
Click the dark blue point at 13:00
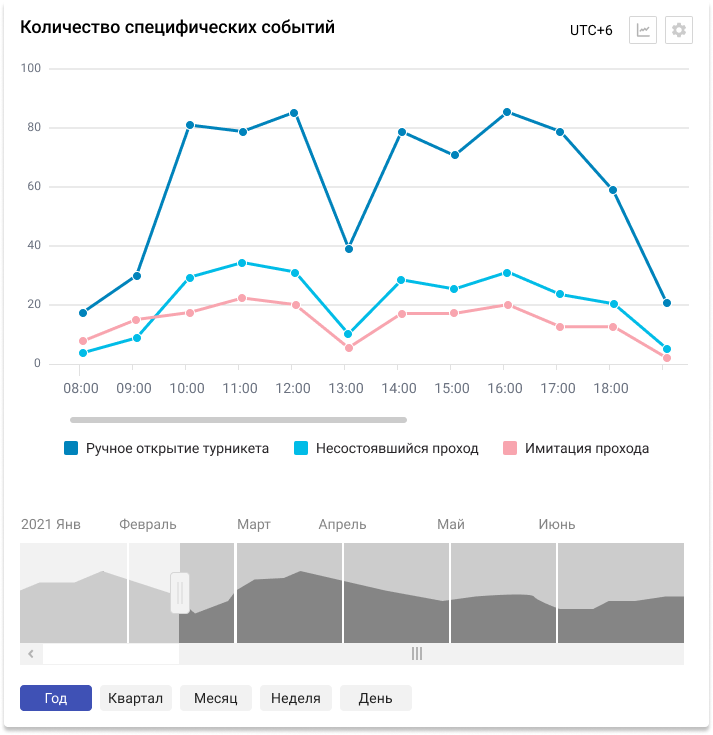click(349, 249)
